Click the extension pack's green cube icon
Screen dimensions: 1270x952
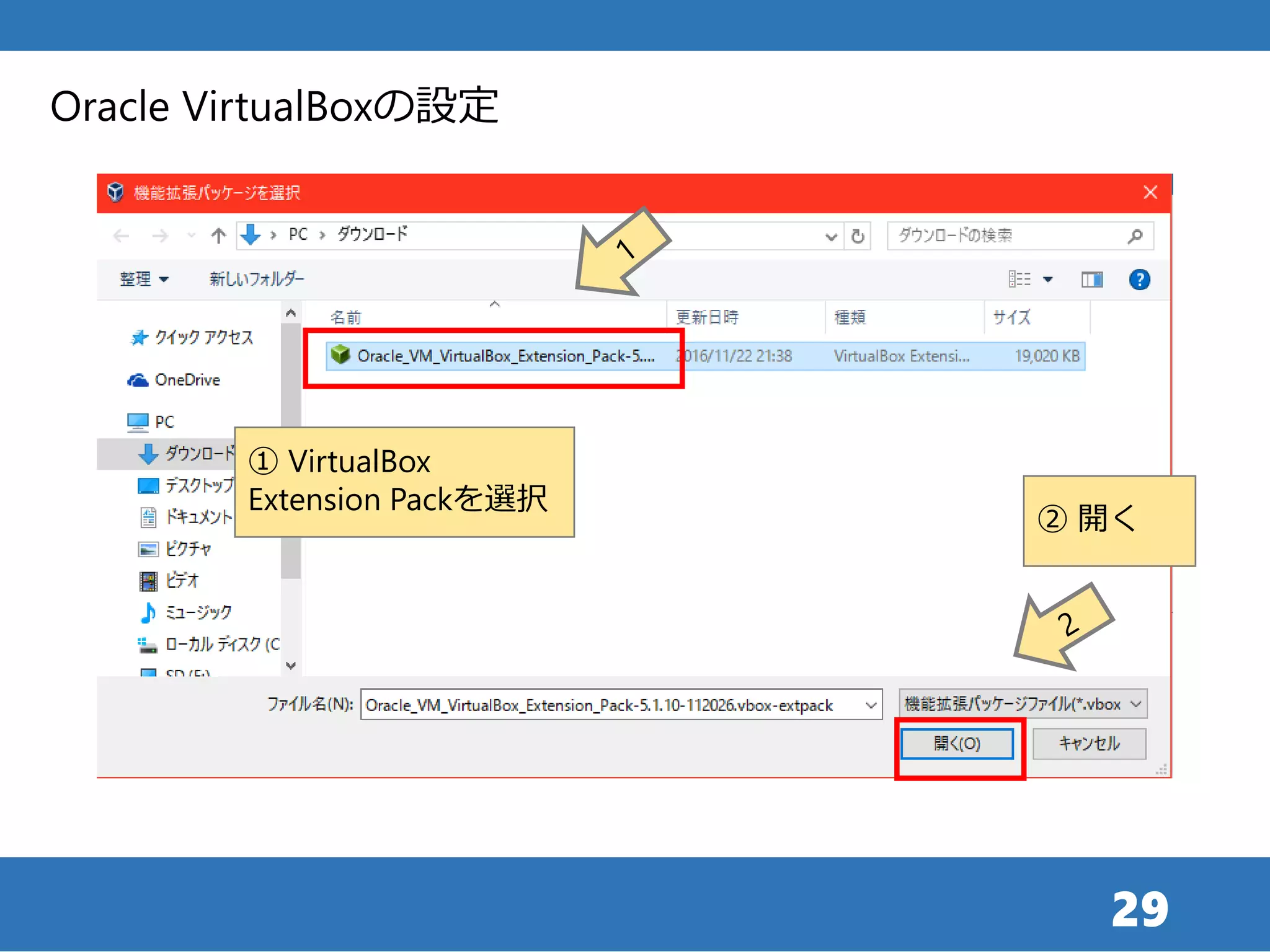[x=340, y=355]
